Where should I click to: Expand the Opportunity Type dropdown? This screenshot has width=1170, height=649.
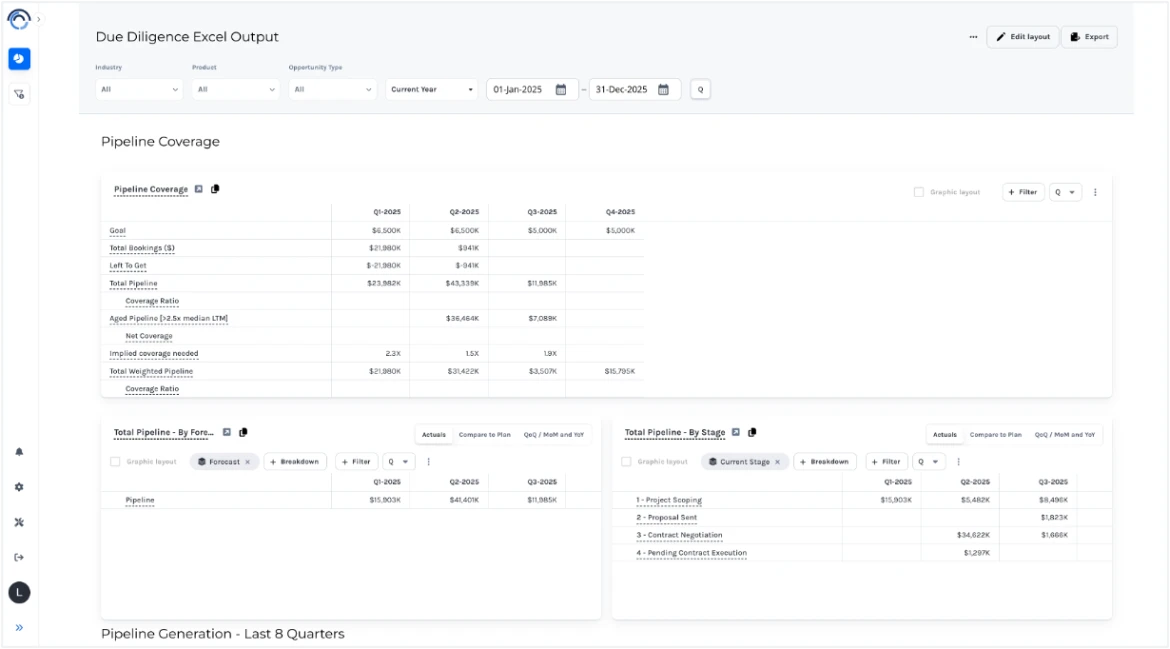[x=332, y=90]
